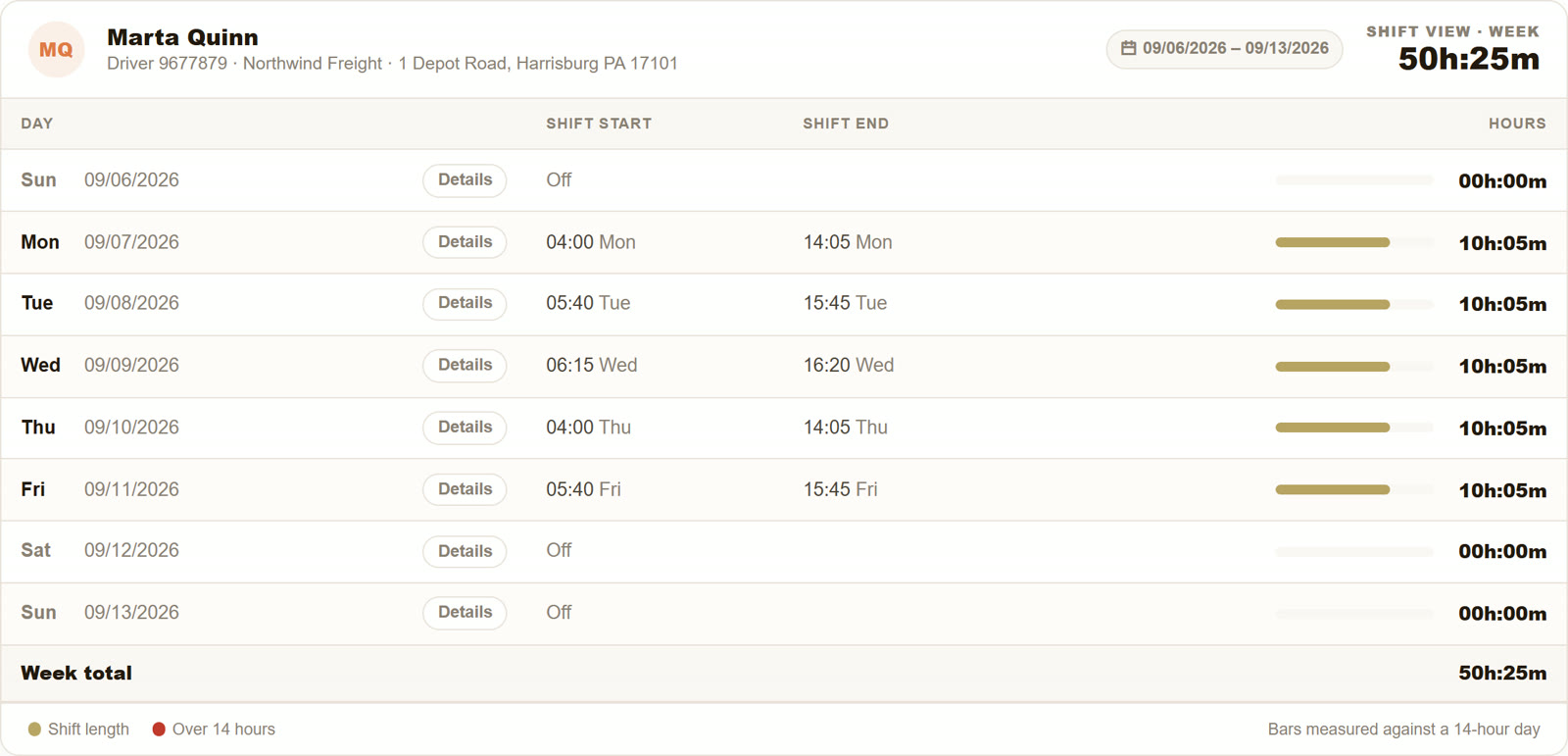1568x756 pixels.
Task: Open the 09/06/2026 – 09/13/2026 date range picker
Action: coord(1224,48)
